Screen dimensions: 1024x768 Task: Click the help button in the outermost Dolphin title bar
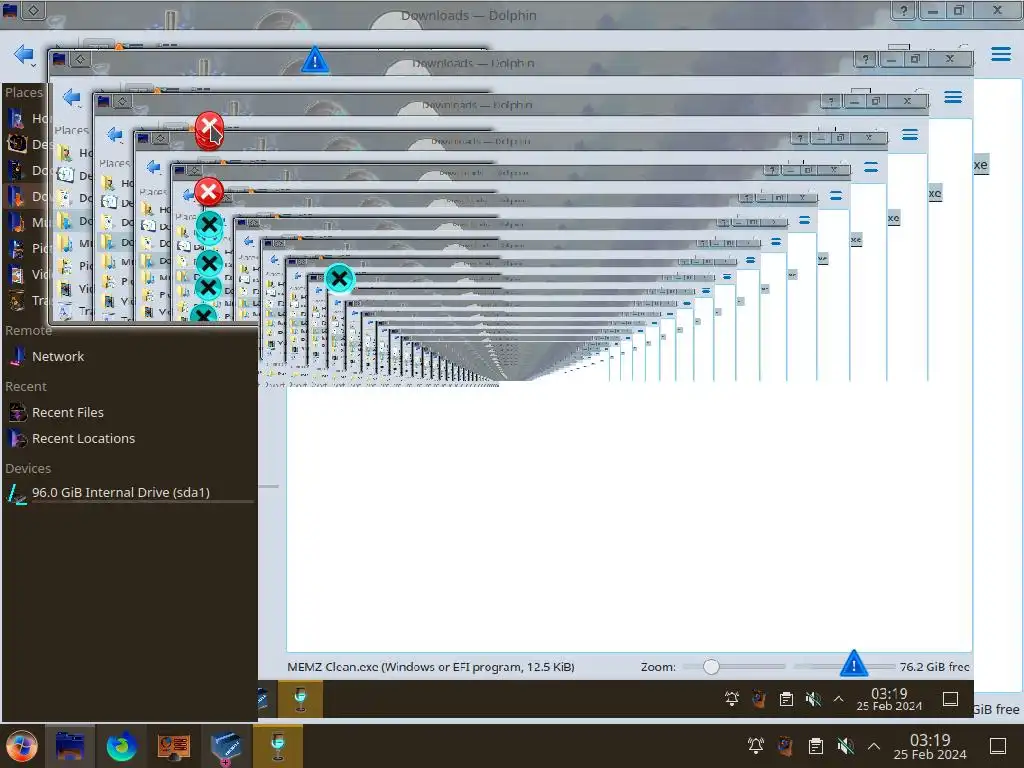(x=903, y=10)
